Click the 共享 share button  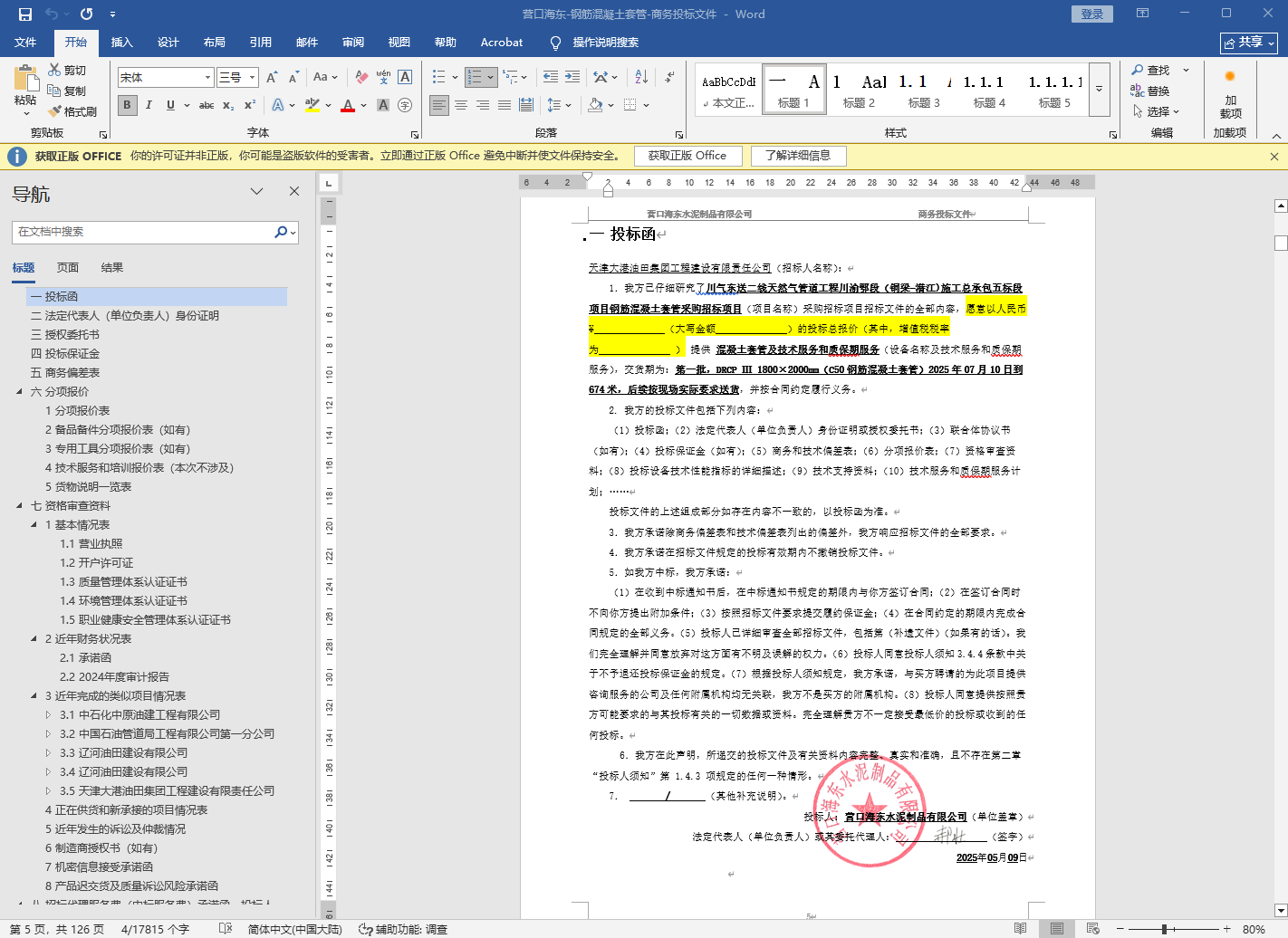1249,43
